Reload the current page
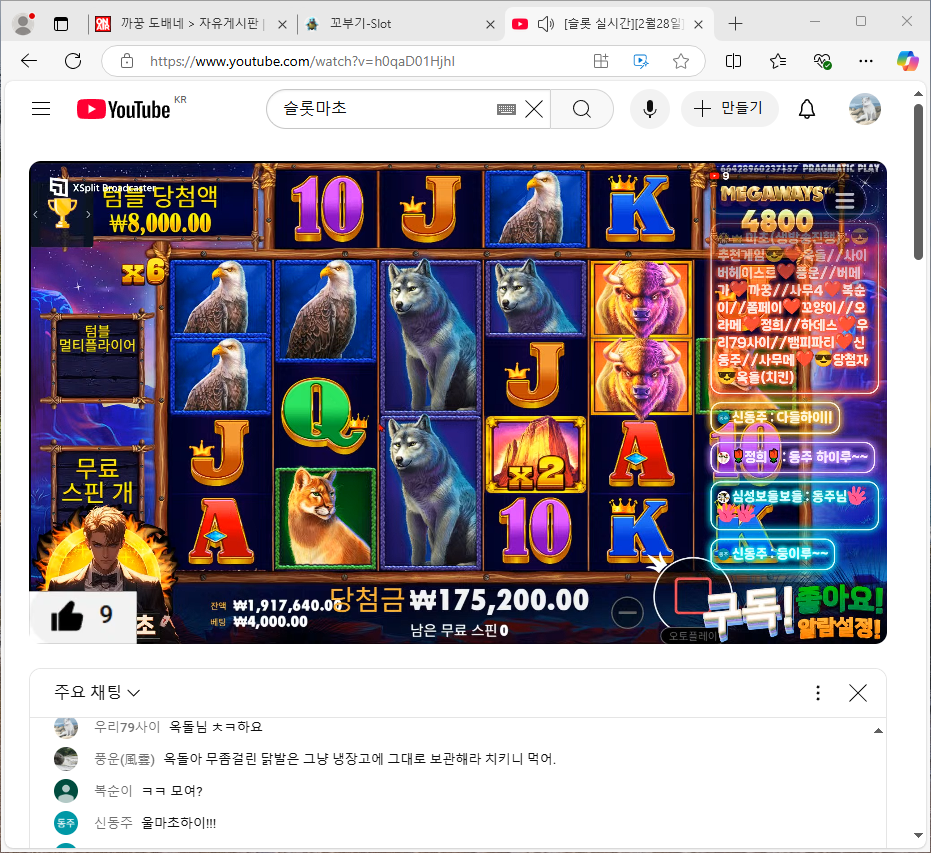931x853 pixels. point(73,61)
